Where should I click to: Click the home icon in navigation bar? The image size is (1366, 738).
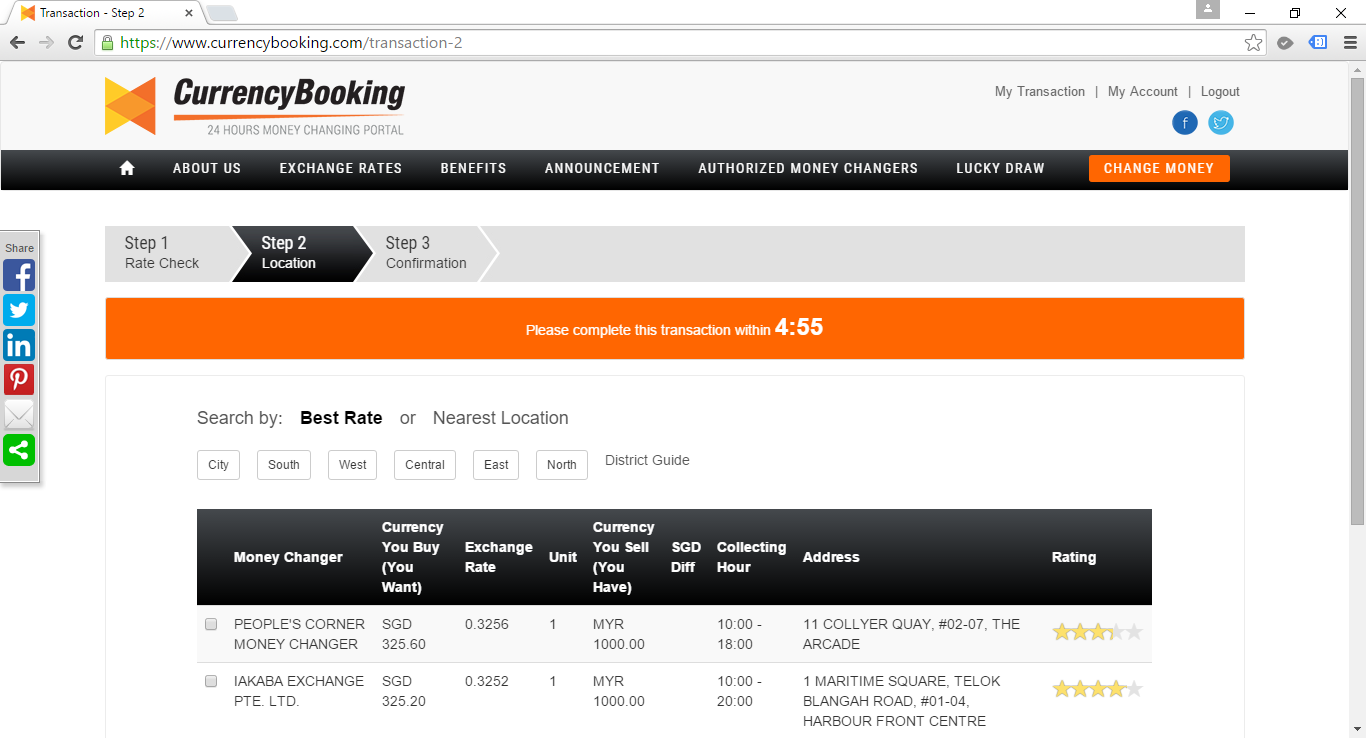127,168
